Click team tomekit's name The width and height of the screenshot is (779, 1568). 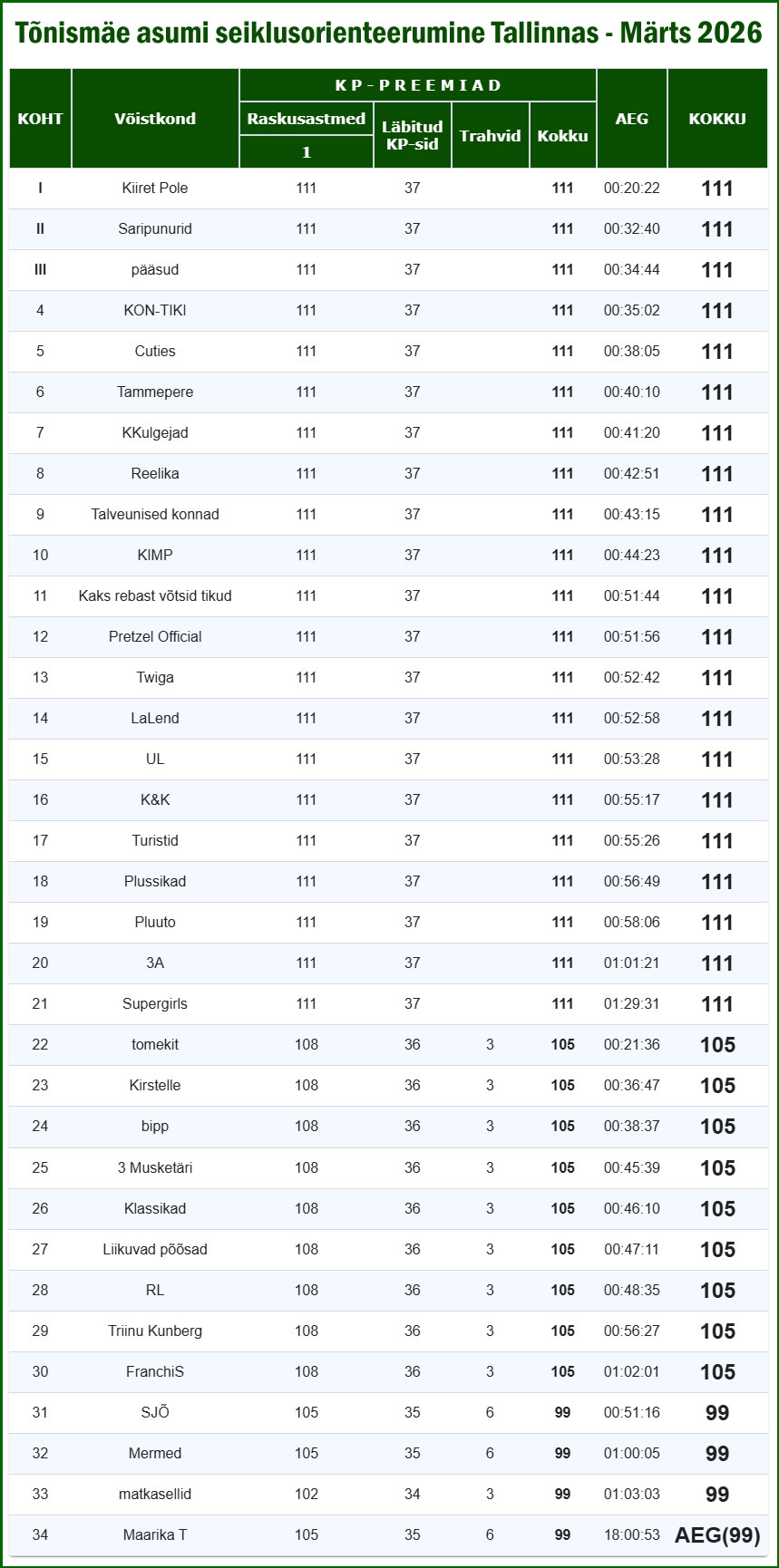[x=155, y=1045]
